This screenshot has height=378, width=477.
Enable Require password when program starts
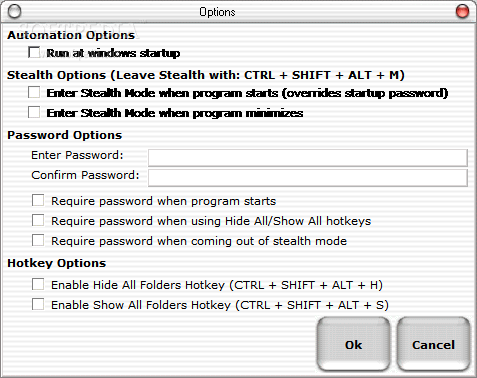click(38, 201)
